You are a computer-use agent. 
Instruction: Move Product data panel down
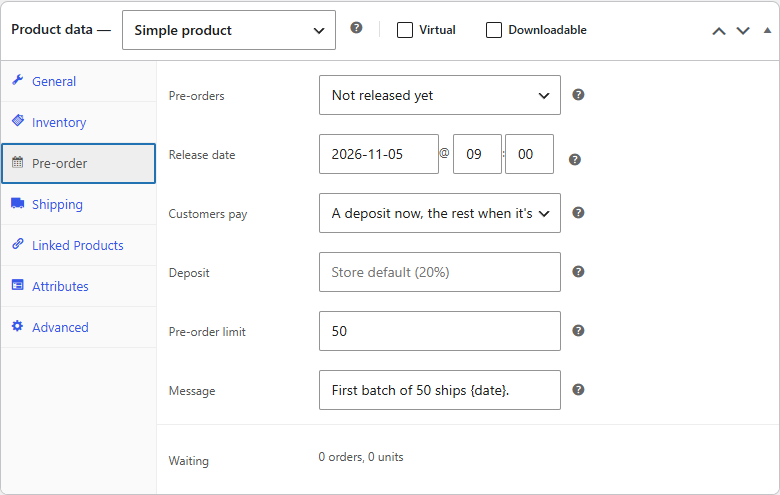click(743, 31)
